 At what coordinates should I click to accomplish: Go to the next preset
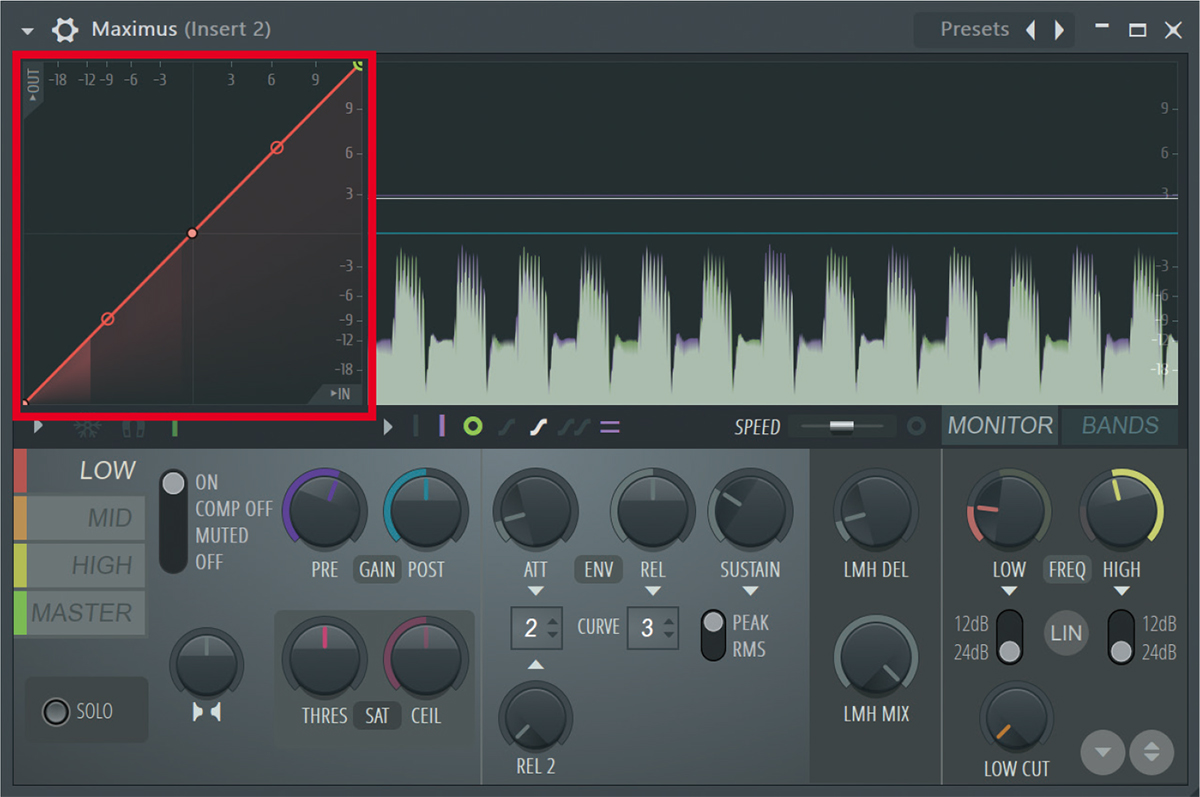1058,30
